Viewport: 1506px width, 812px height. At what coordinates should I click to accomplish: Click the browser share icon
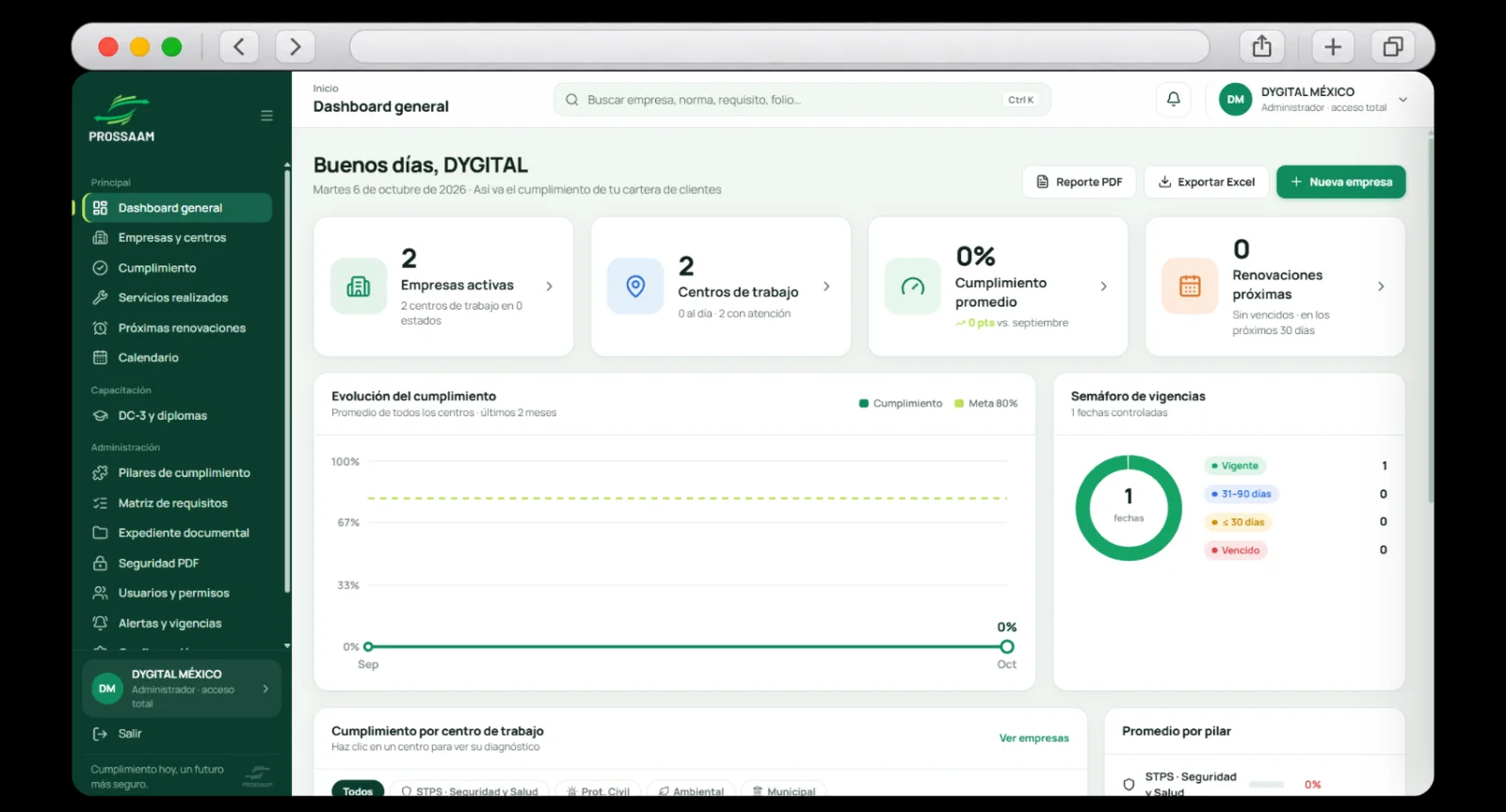(1262, 46)
